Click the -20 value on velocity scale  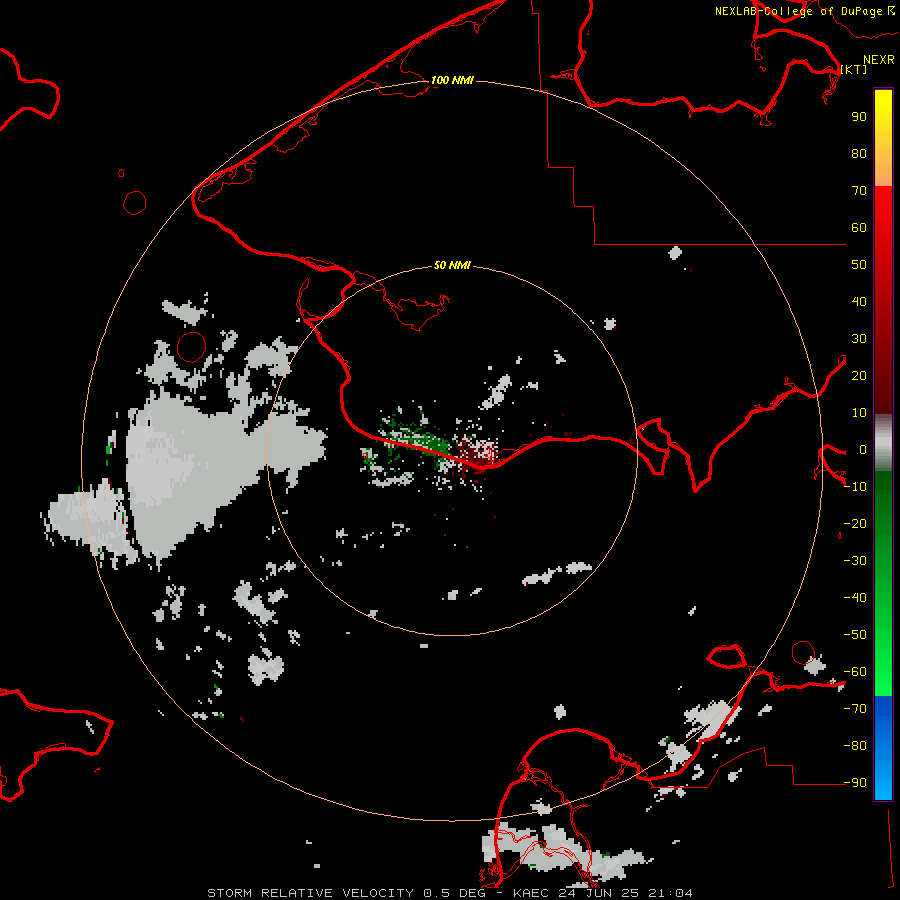(855, 523)
